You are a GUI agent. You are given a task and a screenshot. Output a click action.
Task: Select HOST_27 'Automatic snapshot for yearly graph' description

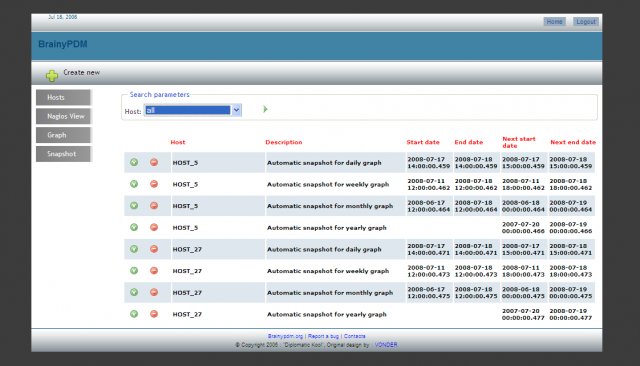click(327, 314)
